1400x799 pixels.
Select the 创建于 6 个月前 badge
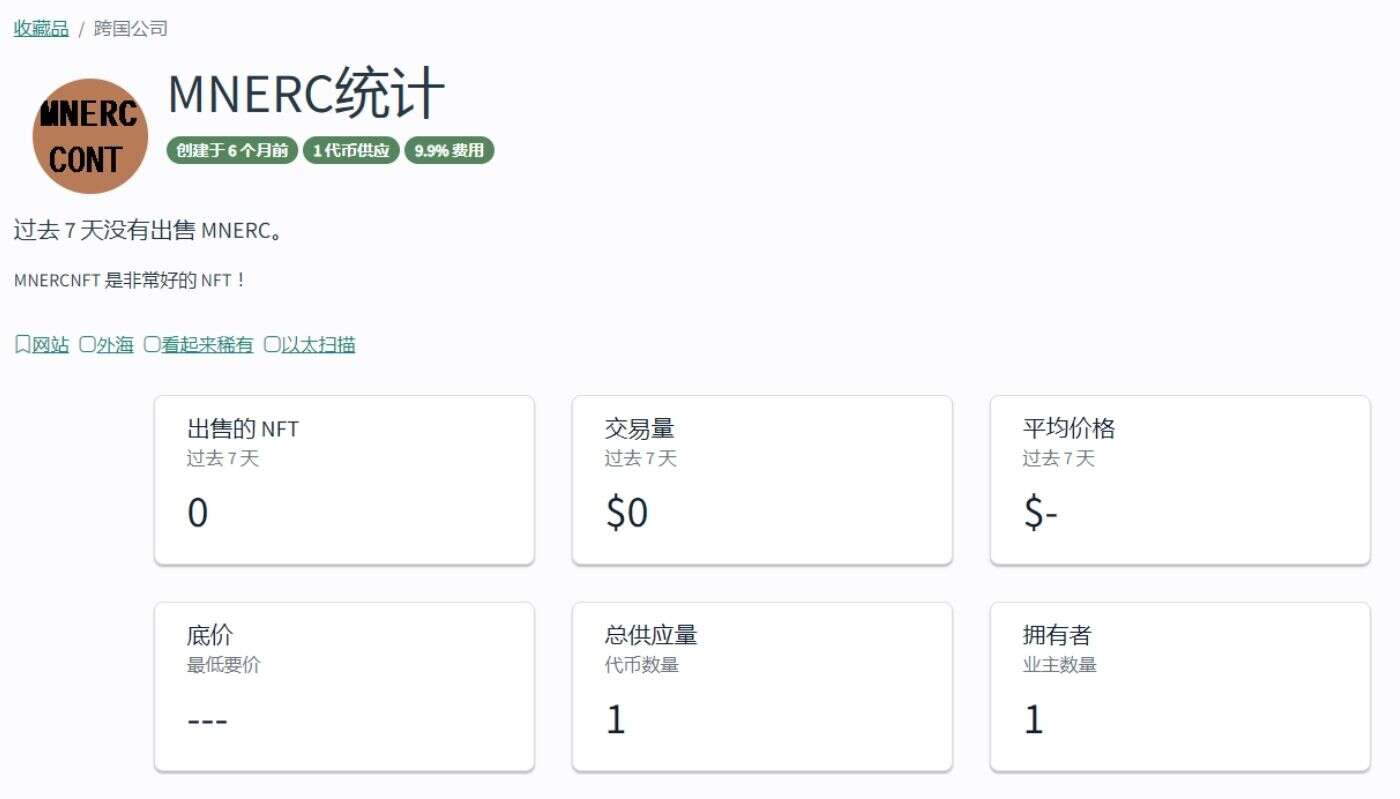tap(231, 151)
